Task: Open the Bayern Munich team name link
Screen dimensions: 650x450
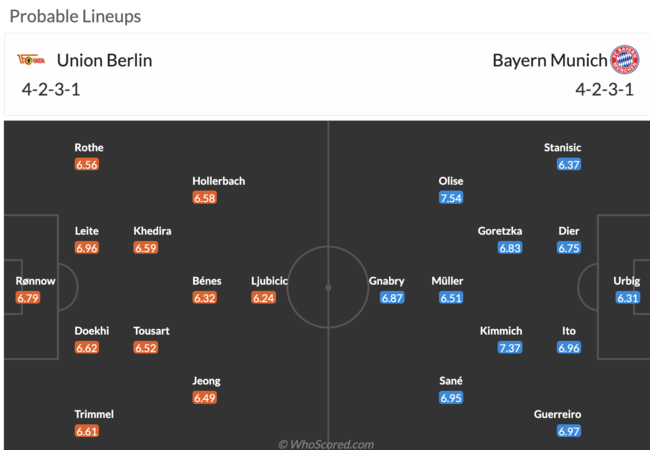Action: (x=550, y=60)
